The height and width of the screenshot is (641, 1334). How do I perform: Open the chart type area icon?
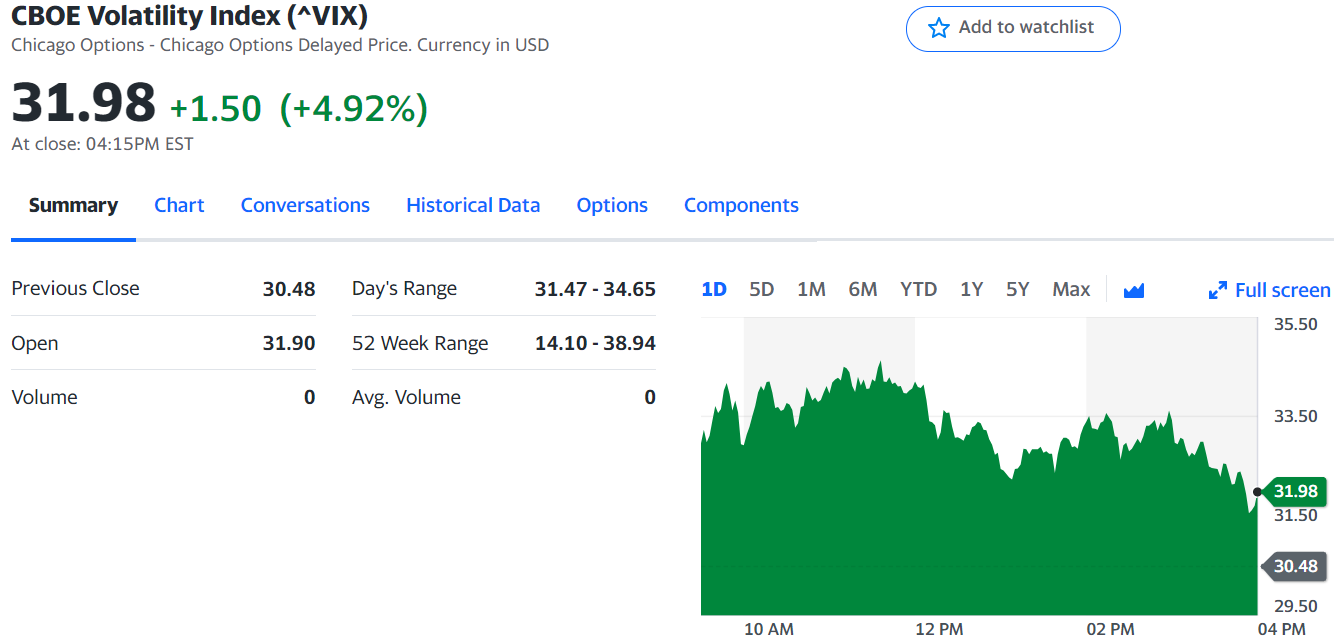[1133, 290]
